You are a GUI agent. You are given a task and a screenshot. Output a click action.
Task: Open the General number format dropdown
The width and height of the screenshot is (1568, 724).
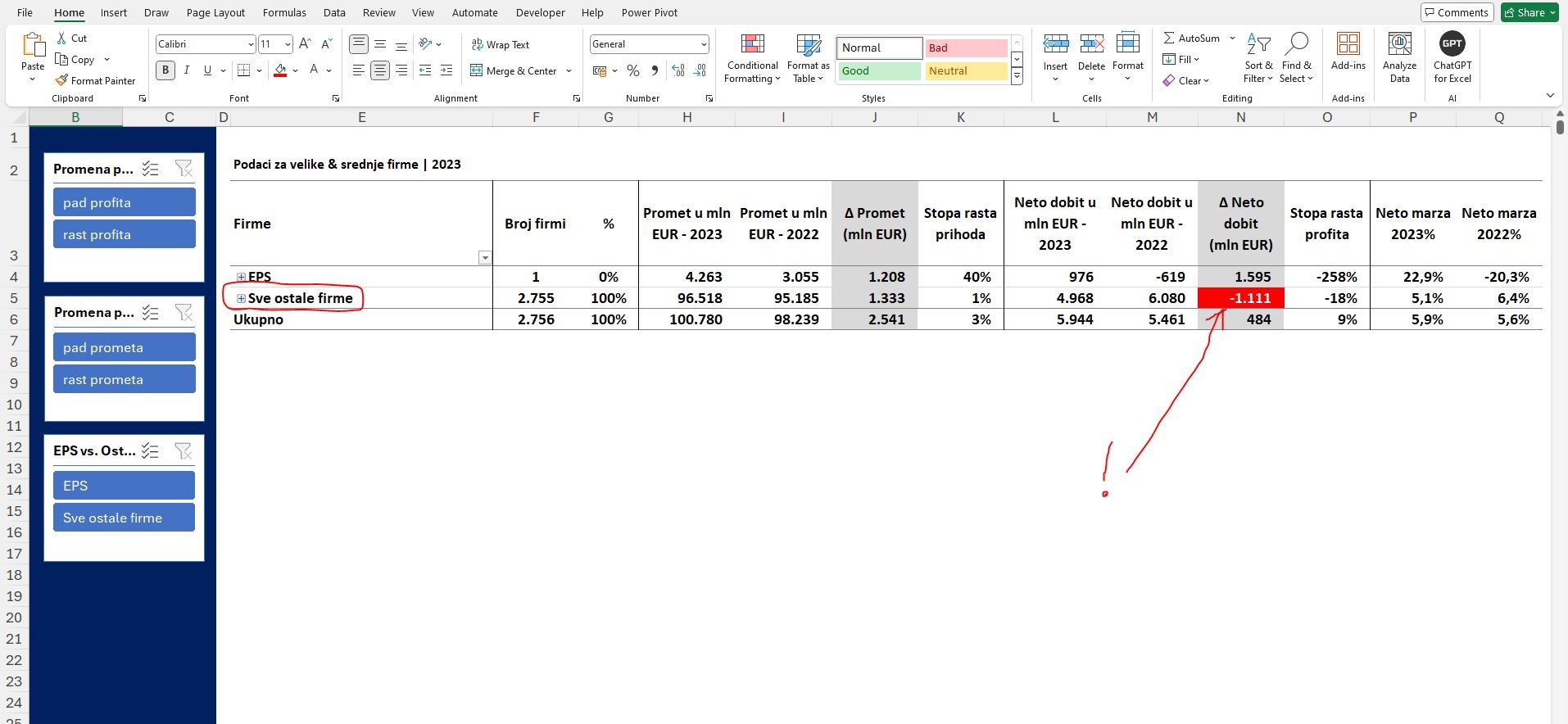[x=704, y=44]
